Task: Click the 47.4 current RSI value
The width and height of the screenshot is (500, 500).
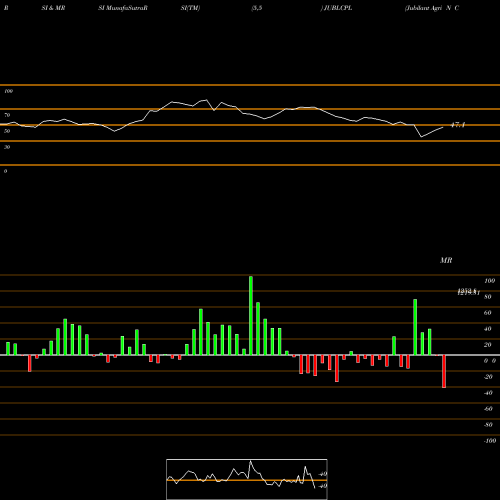Action: click(458, 125)
